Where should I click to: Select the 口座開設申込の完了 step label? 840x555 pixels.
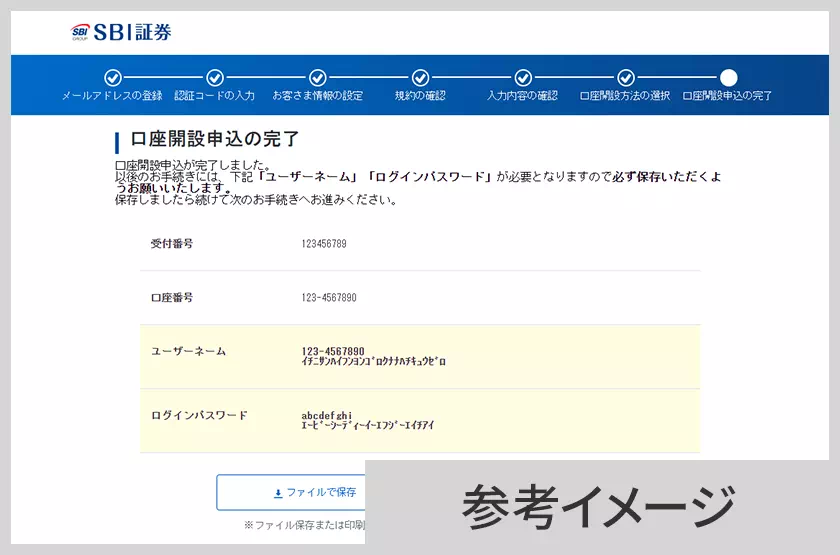click(728, 96)
